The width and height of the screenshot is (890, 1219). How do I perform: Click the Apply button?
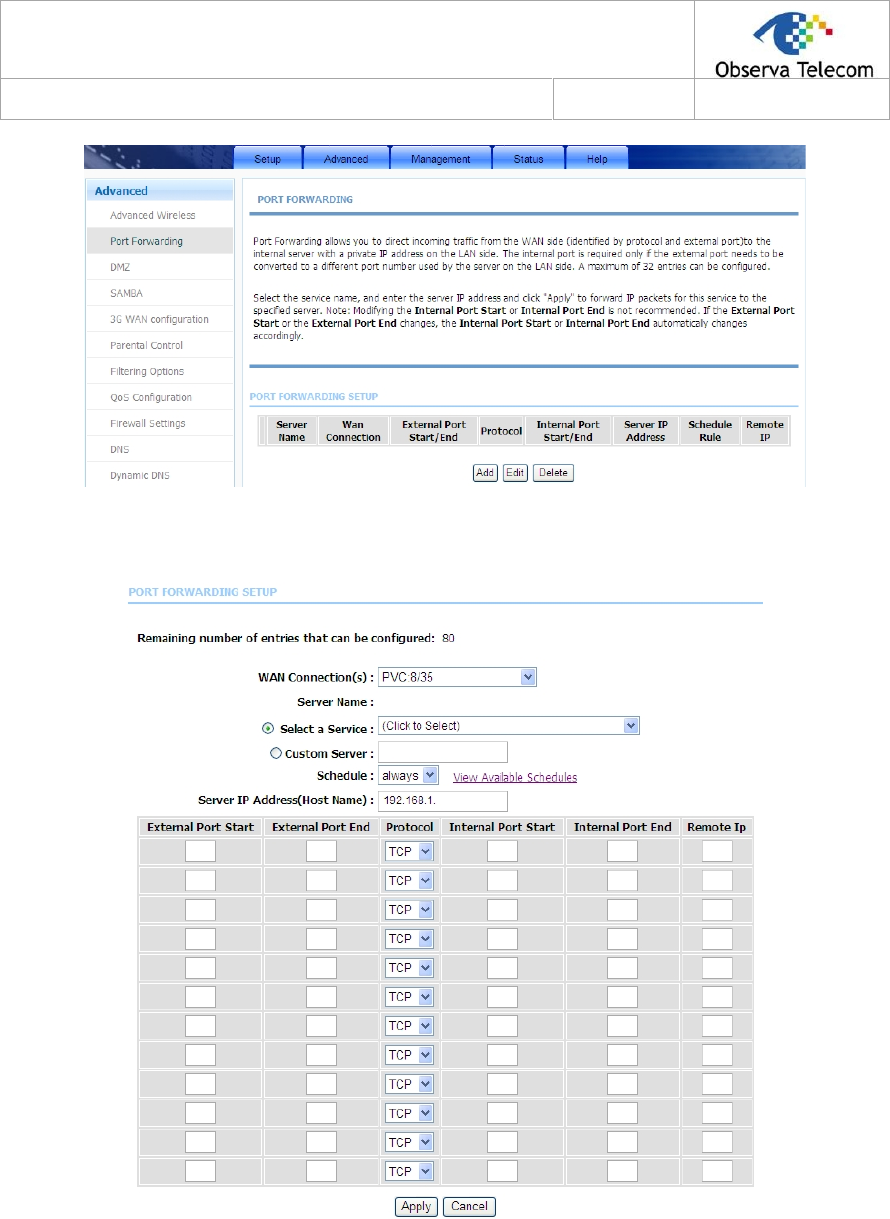tap(416, 1206)
